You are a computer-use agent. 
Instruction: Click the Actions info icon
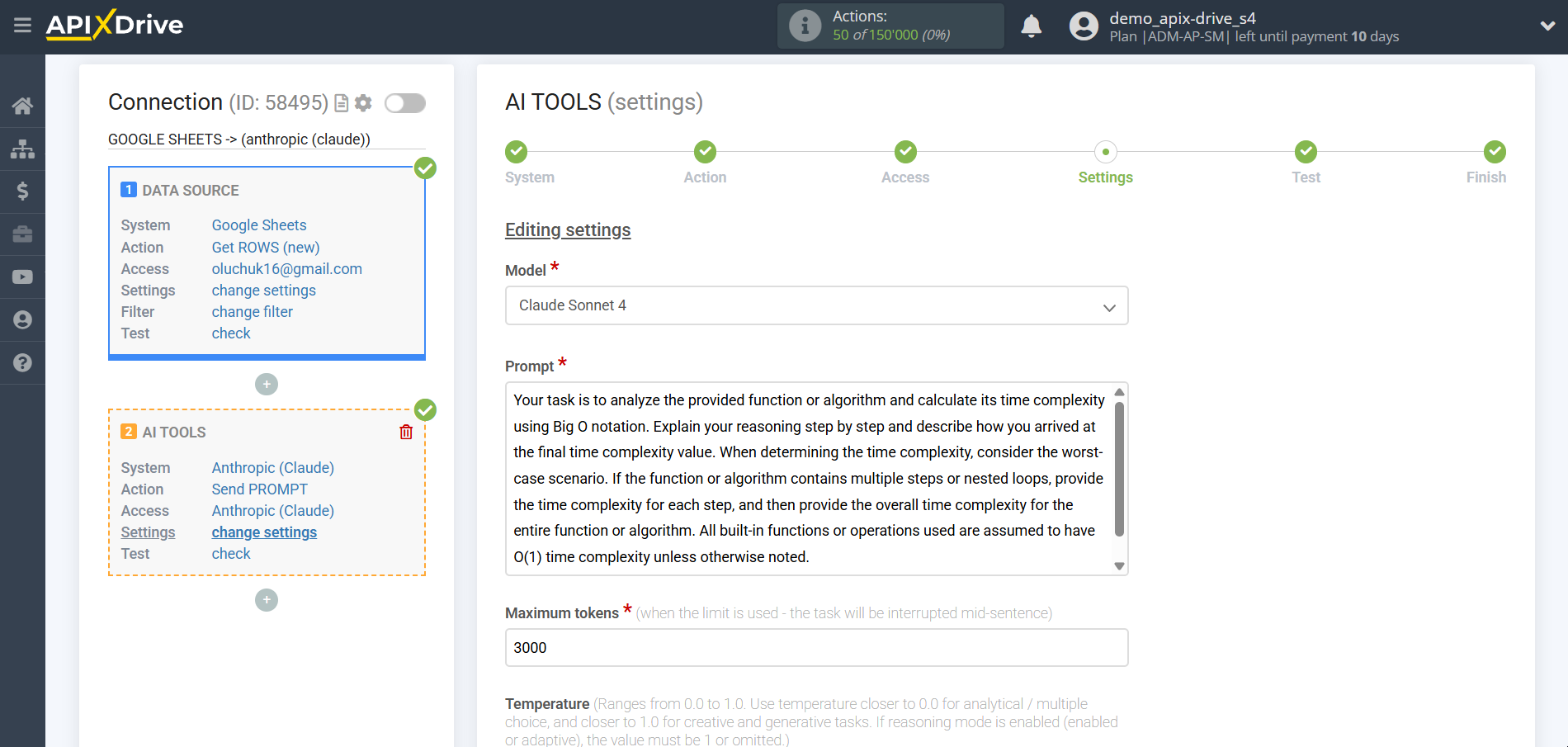pyautogui.click(x=805, y=26)
